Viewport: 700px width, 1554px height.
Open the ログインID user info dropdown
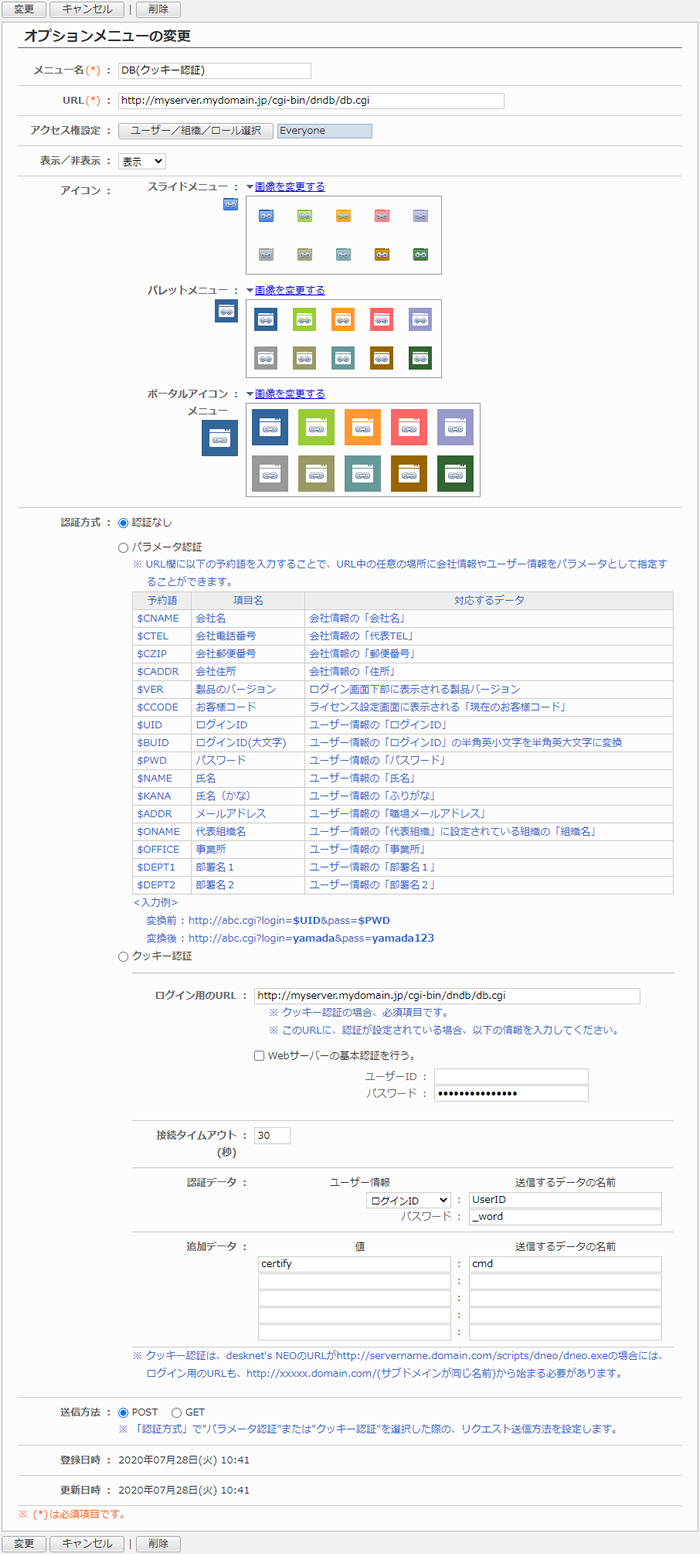[x=408, y=1200]
